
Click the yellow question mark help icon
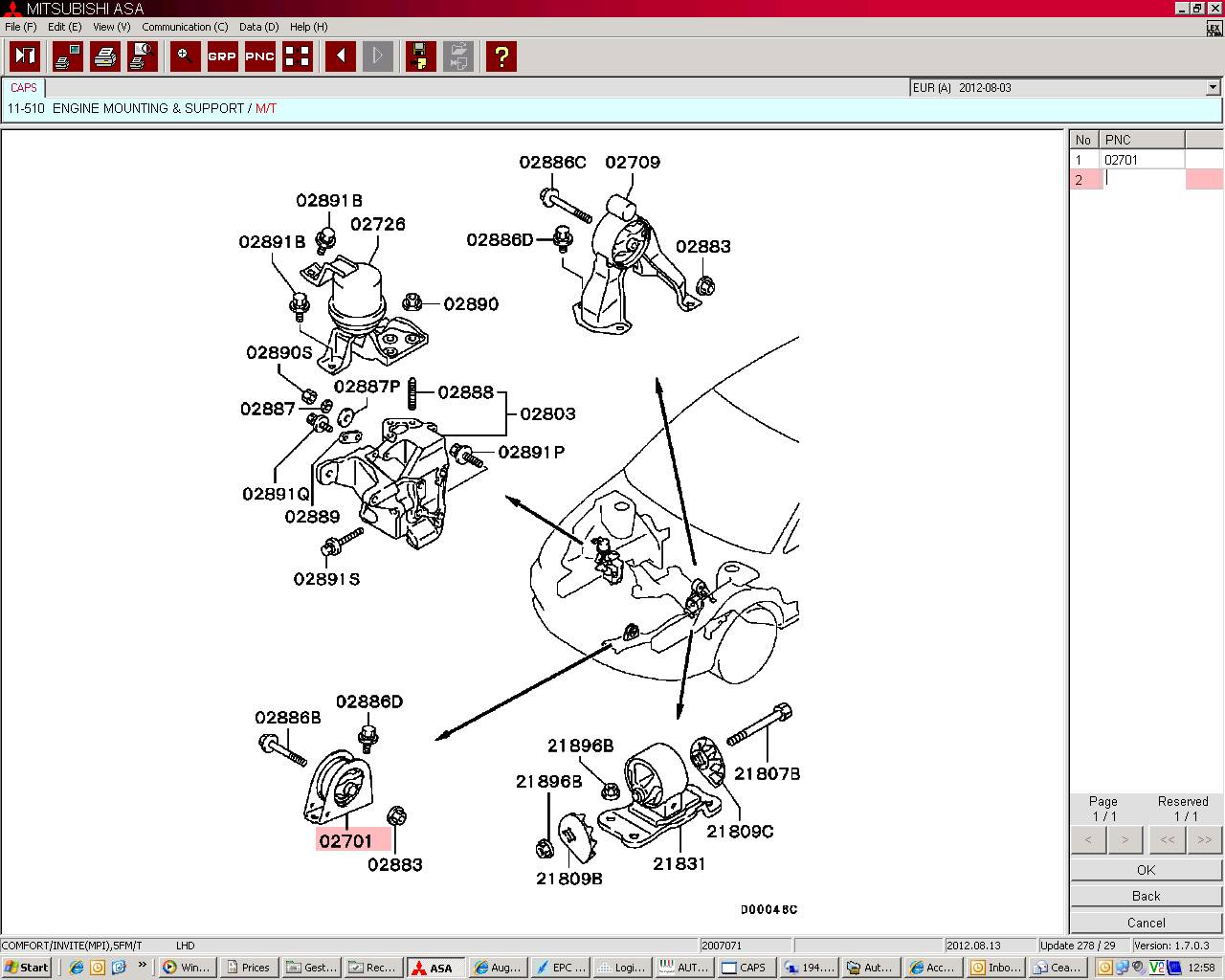(x=501, y=56)
